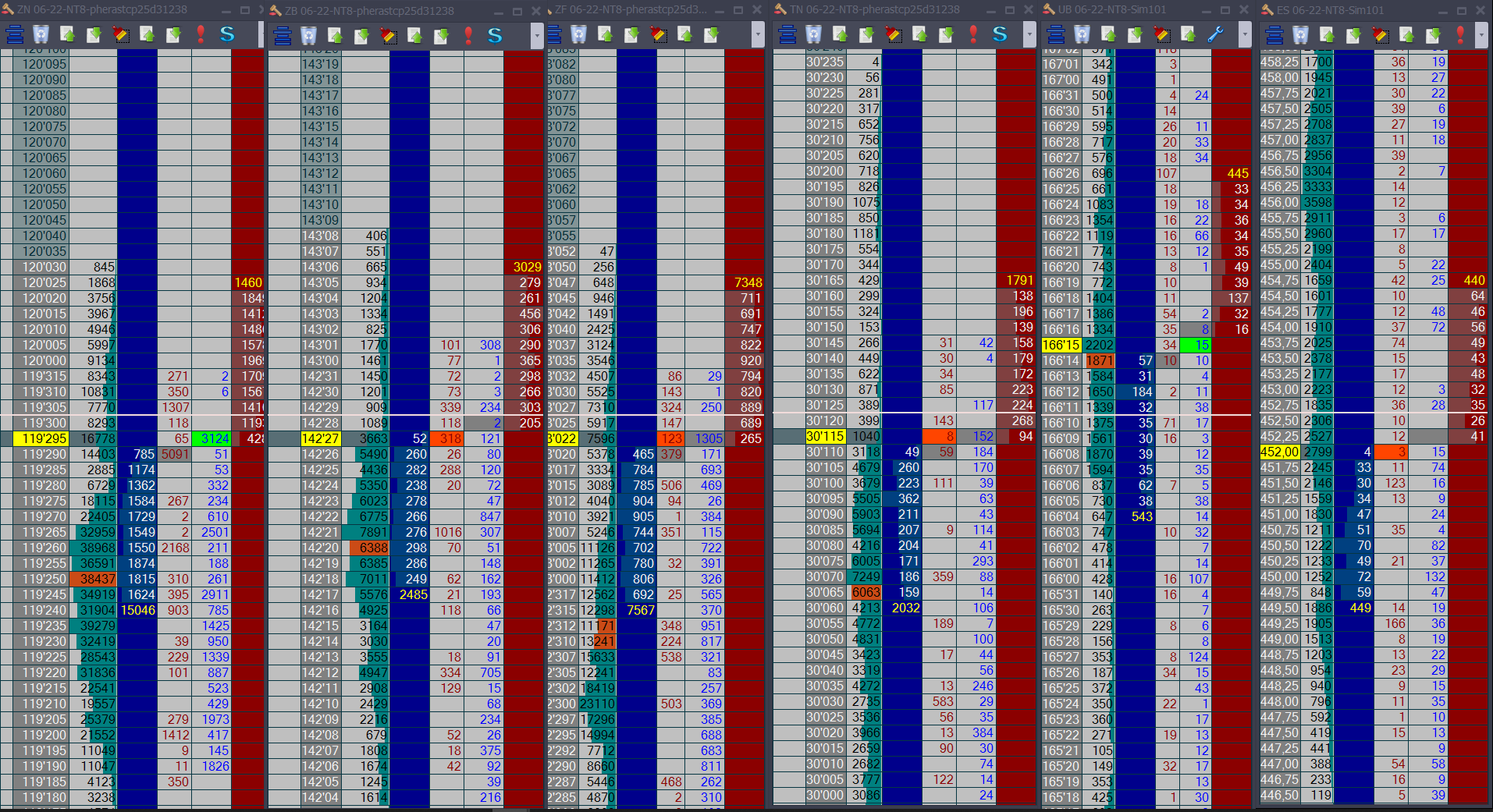Expand the TN toolbar overflow arrow
Viewport: 1493px width, 812px height.
[1029, 35]
